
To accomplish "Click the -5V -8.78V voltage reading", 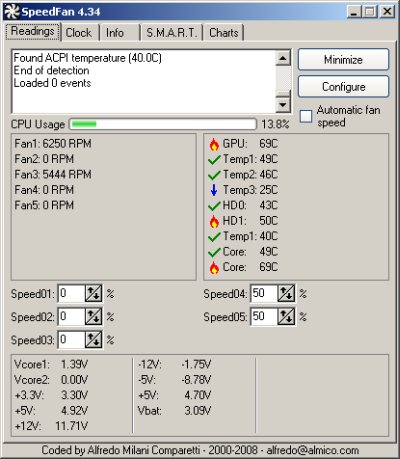I will point(174,380).
